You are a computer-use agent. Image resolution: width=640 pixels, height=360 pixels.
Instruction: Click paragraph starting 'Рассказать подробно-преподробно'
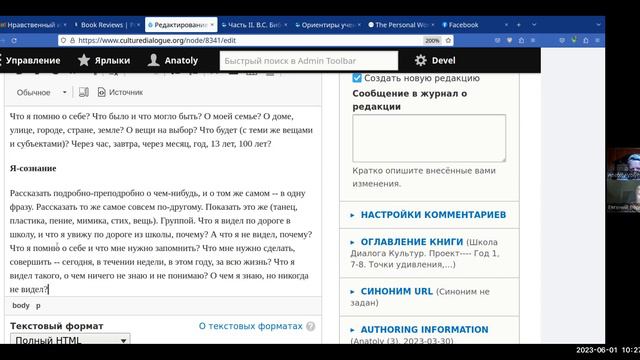162,241
